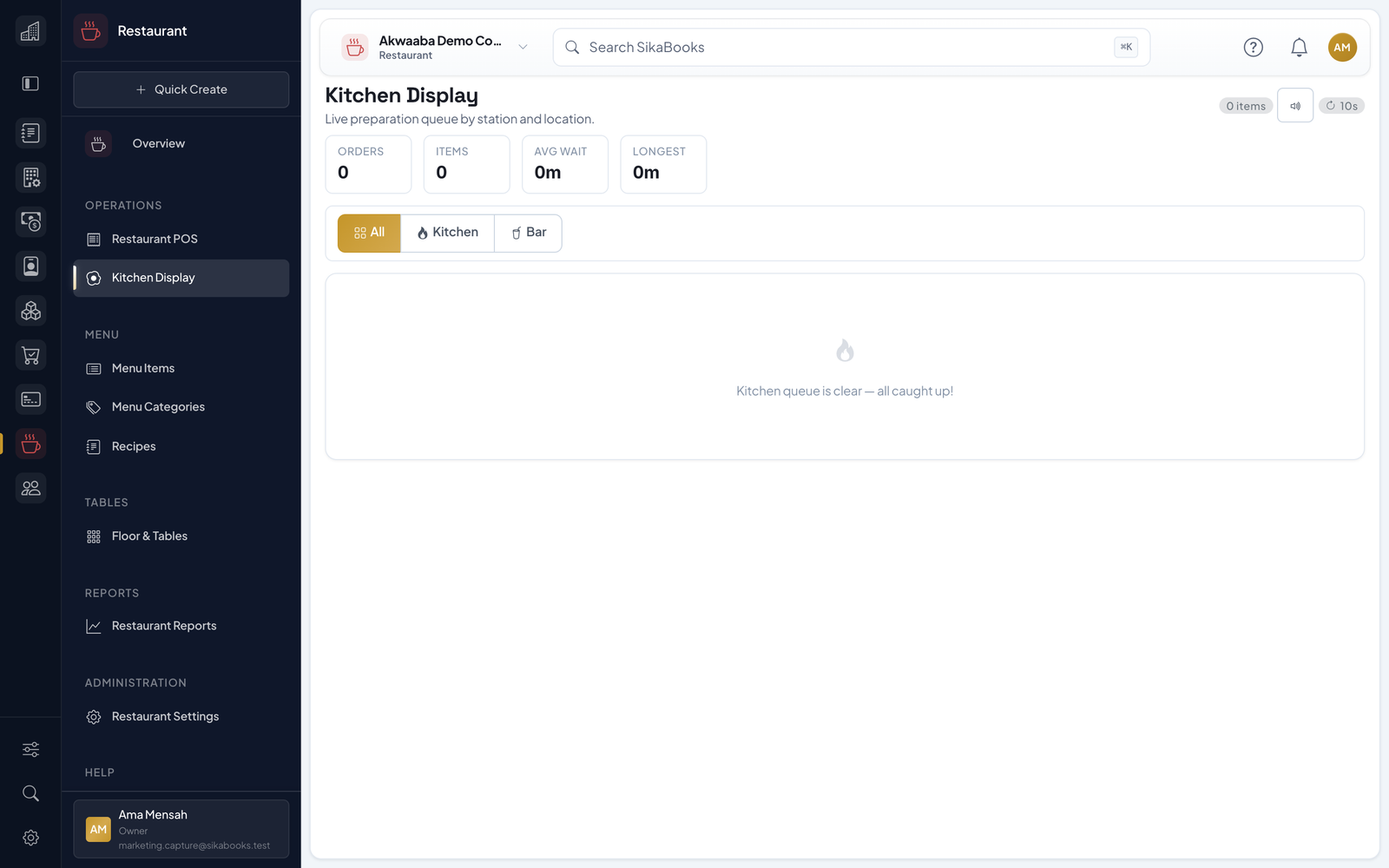Filter by the Kitchen station tab
The image size is (1389, 868).
(x=448, y=233)
